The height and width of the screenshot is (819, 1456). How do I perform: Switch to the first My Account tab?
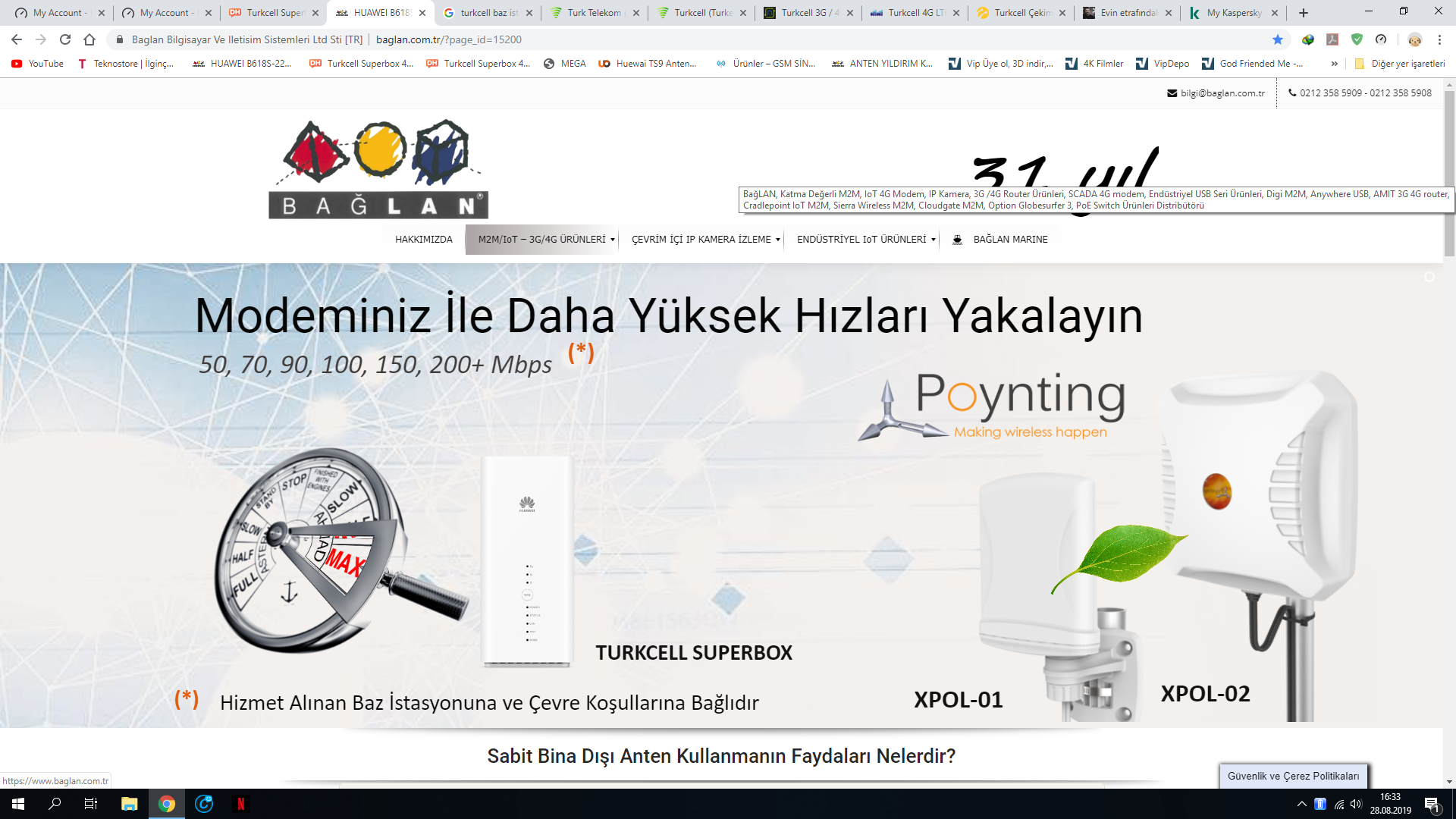click(x=59, y=13)
